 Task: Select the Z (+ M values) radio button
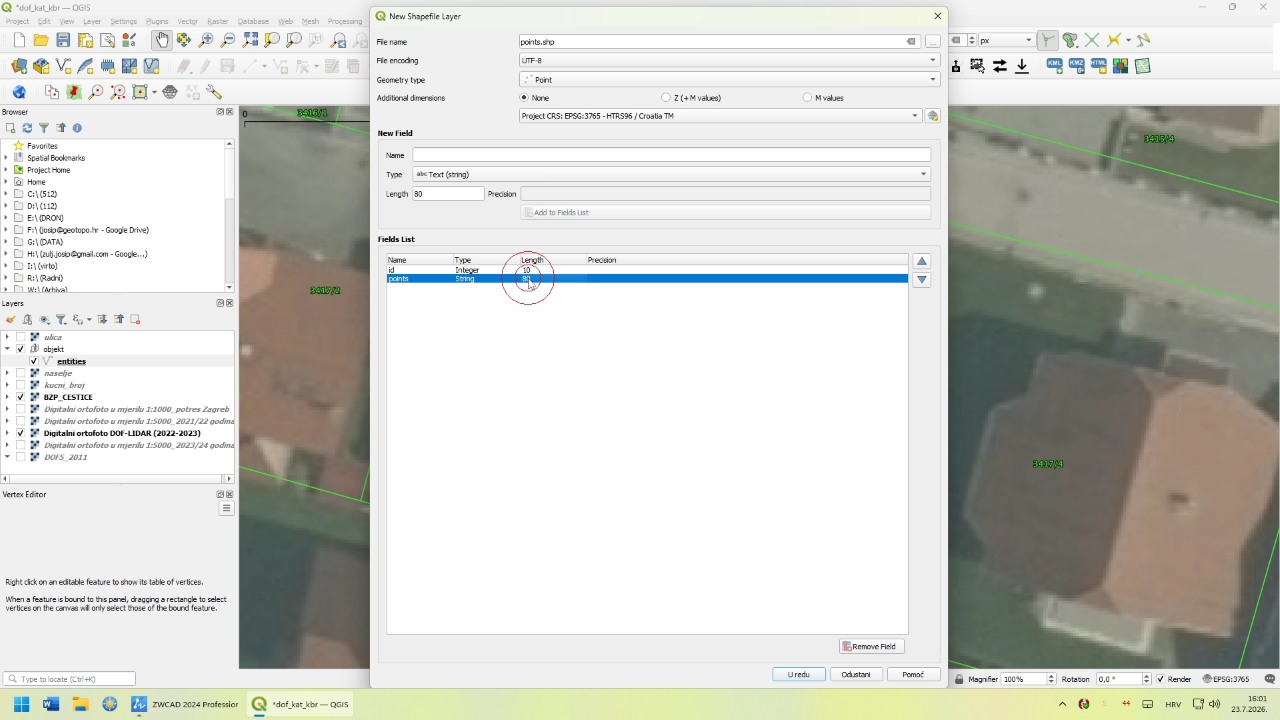coord(666,98)
